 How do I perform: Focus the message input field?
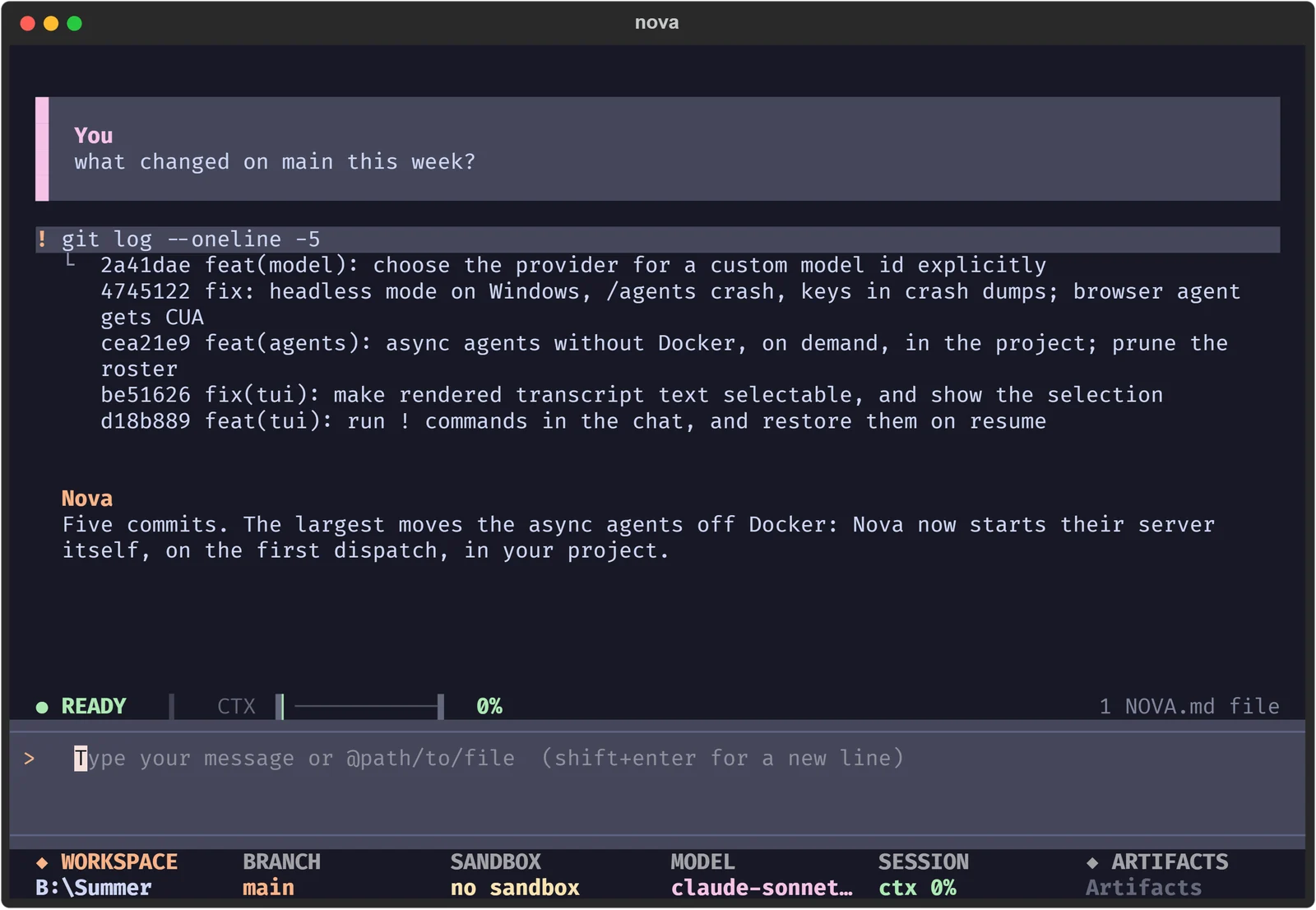pyautogui.click(x=658, y=782)
